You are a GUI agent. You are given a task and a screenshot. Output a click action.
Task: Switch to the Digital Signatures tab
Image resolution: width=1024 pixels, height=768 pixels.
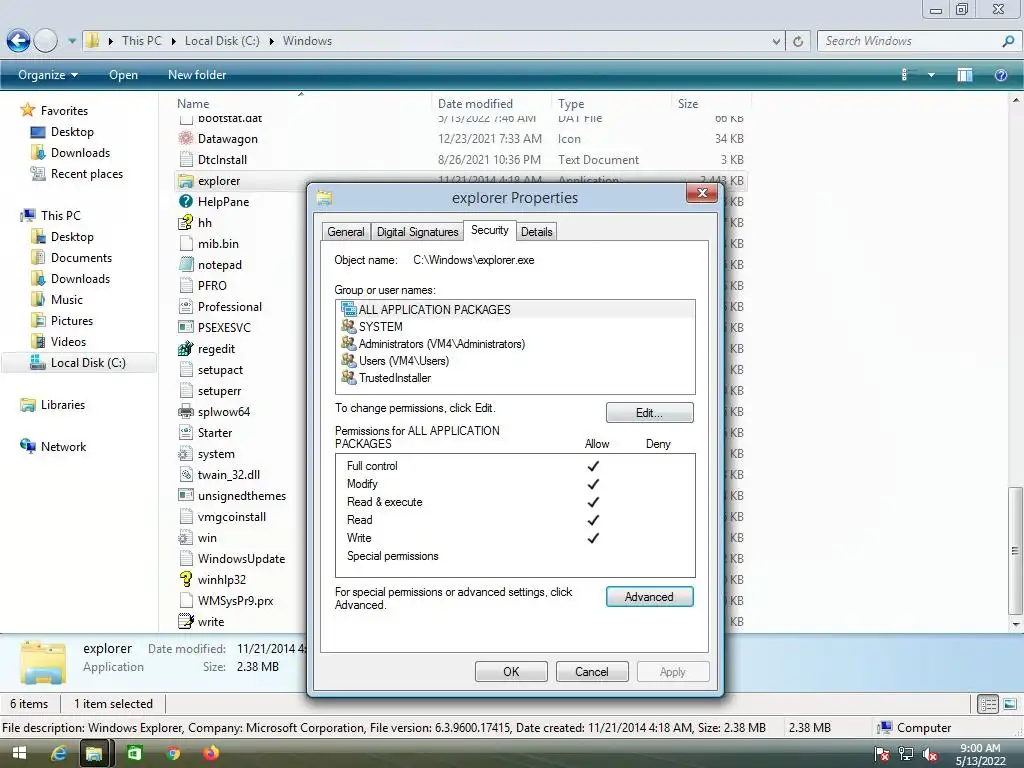tap(417, 232)
